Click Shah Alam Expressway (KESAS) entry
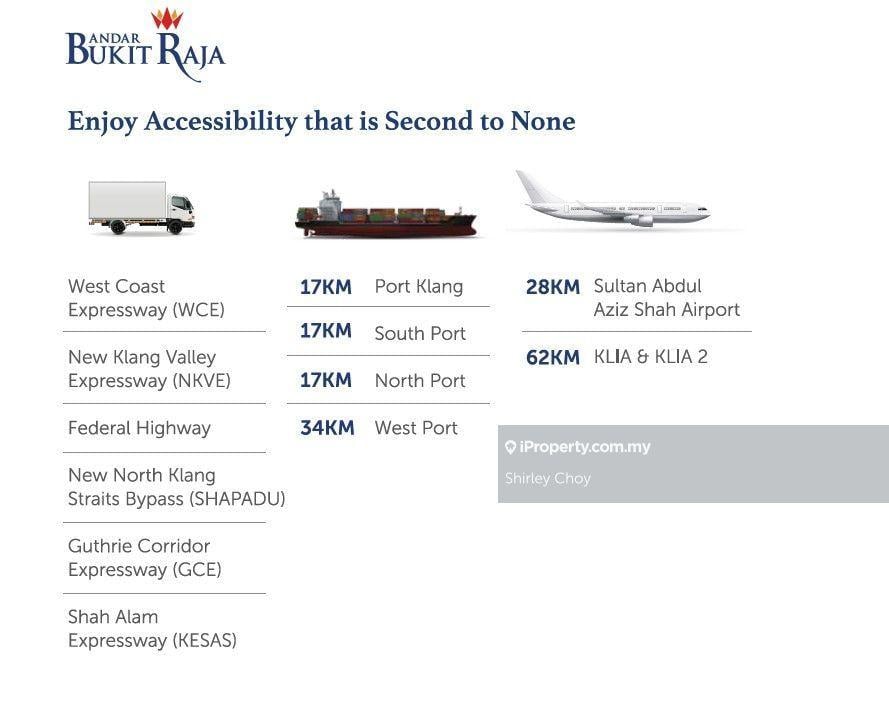Viewport: 889px width, 709px height. pos(152,629)
